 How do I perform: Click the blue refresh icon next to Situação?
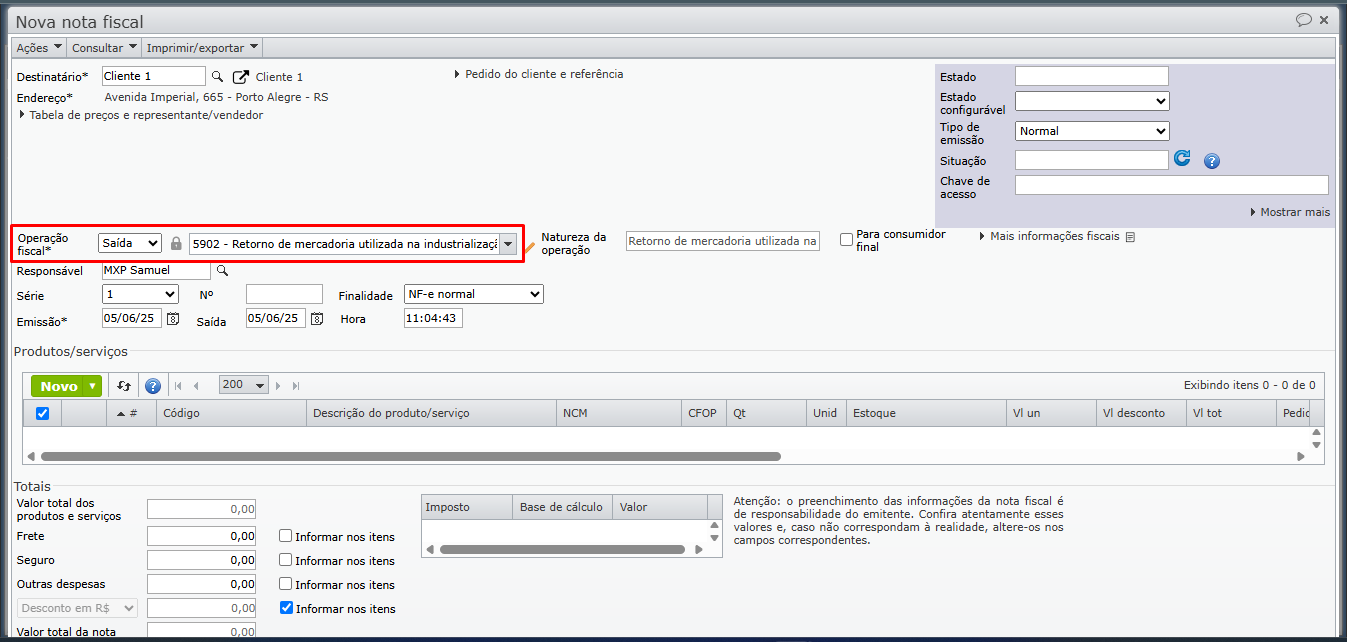tap(1182, 159)
